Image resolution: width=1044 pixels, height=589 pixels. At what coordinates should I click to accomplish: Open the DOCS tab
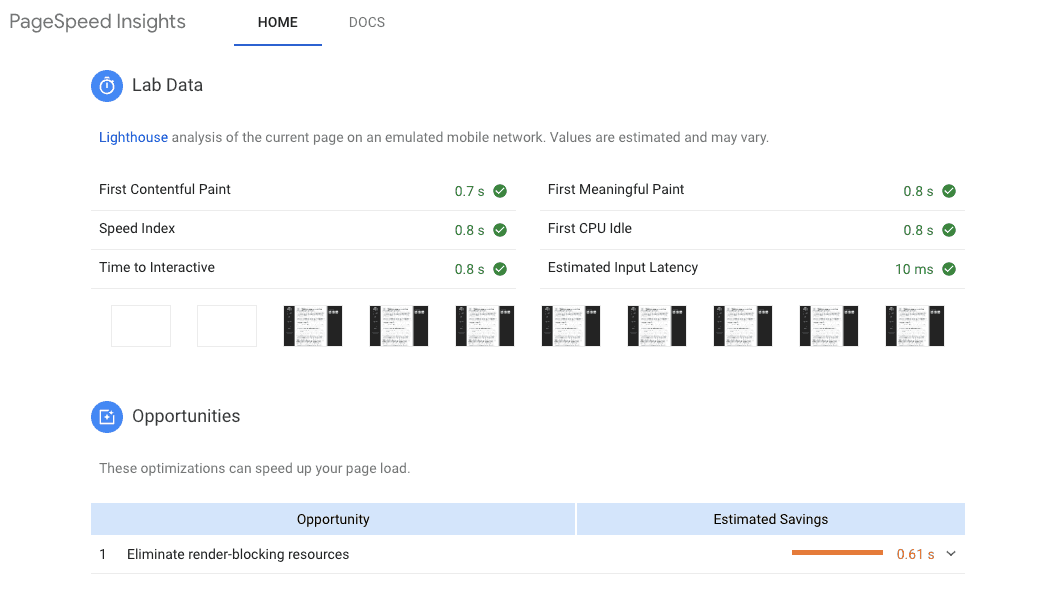[367, 23]
